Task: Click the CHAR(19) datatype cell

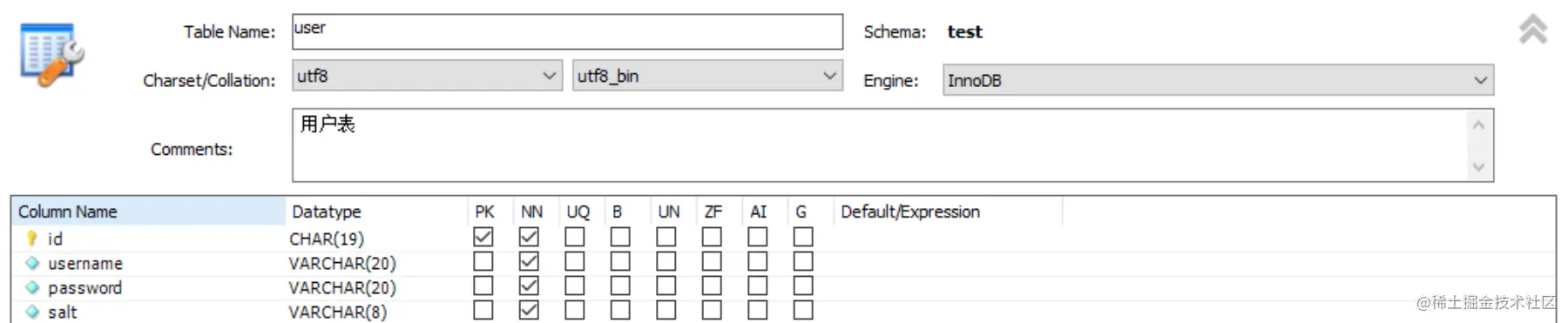Action: point(376,239)
